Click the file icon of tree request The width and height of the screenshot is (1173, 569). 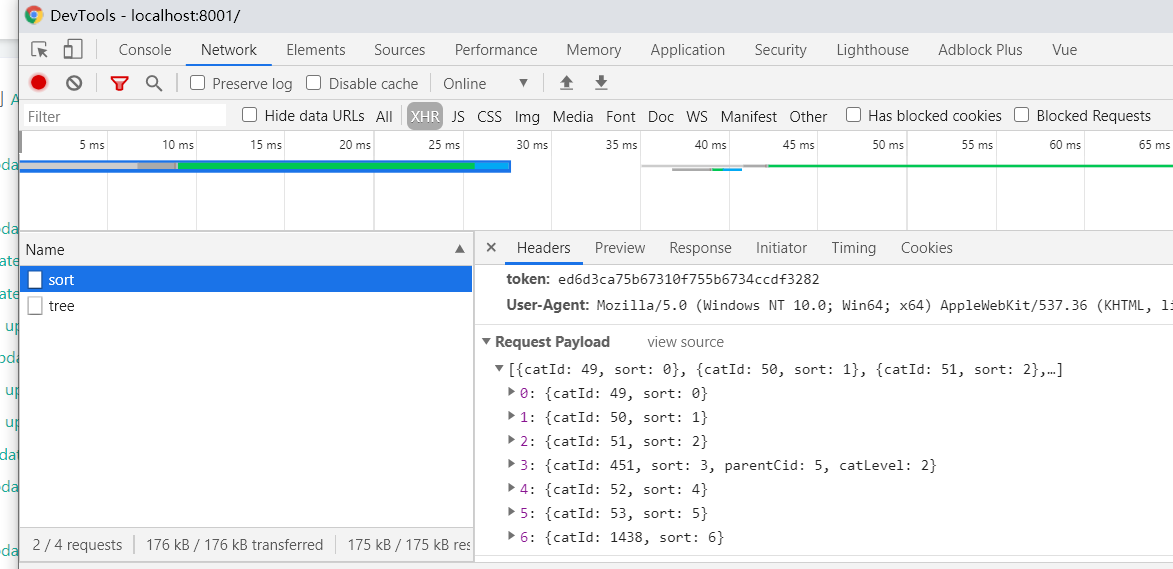pos(35,306)
